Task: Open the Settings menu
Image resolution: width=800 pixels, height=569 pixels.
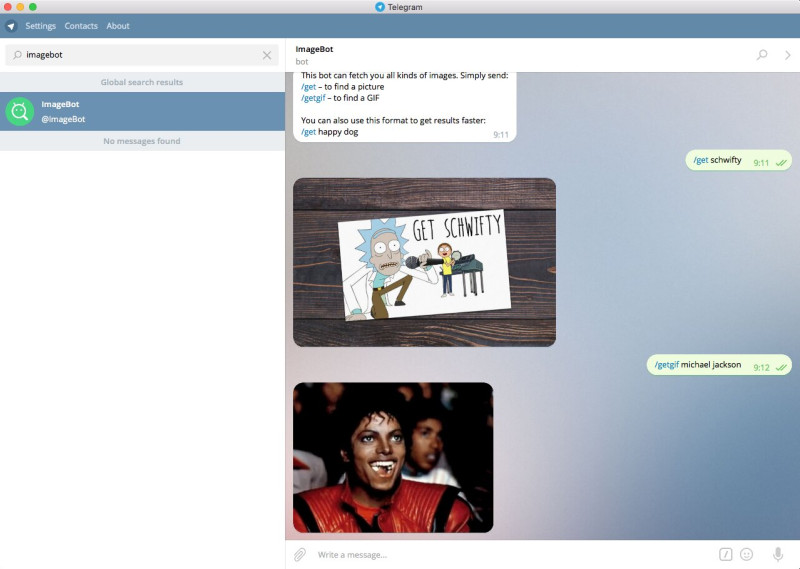Action: (40, 26)
